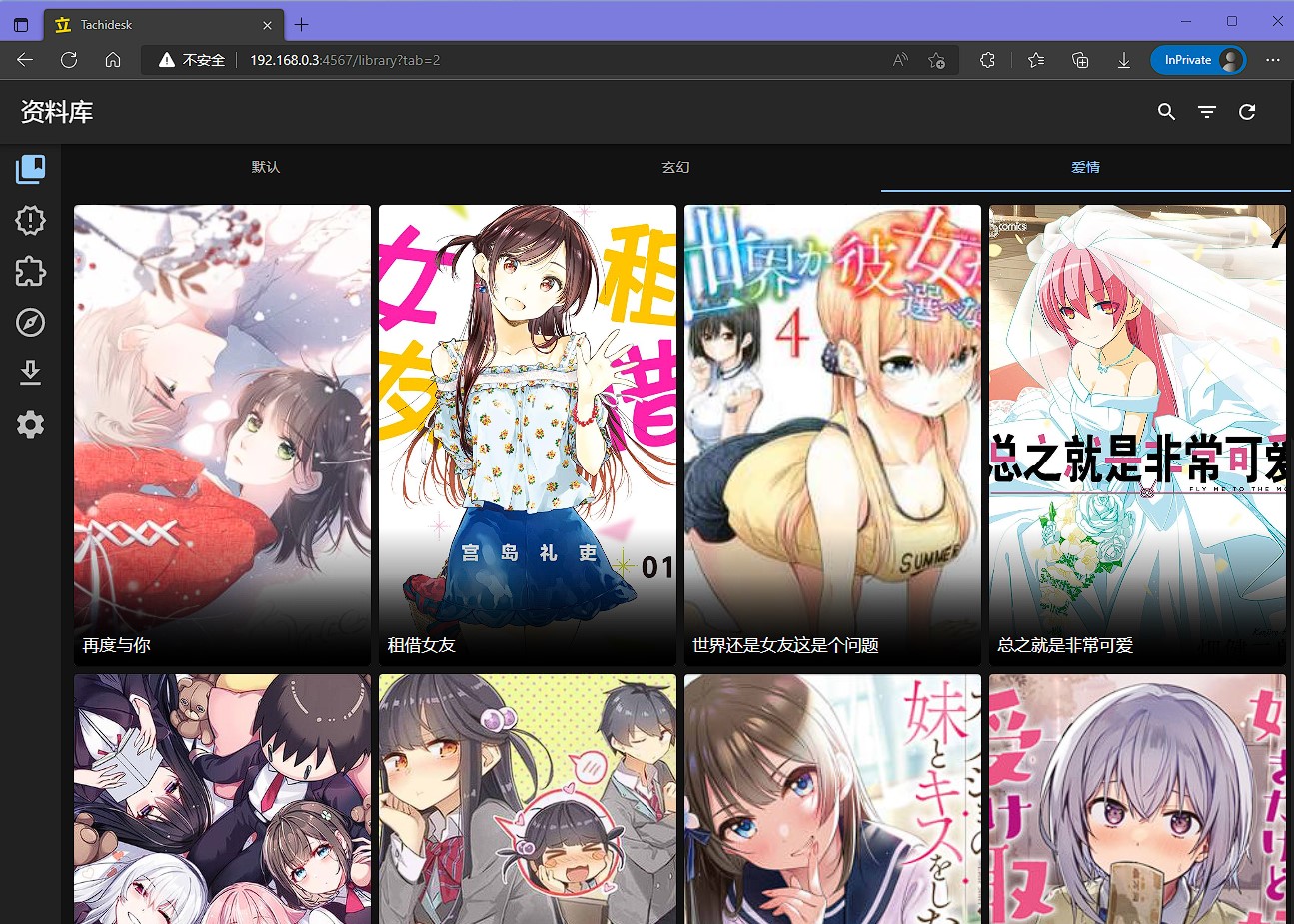The width and height of the screenshot is (1294, 924).
Task: Click the InPrivate profile button
Action: [x=1198, y=60]
